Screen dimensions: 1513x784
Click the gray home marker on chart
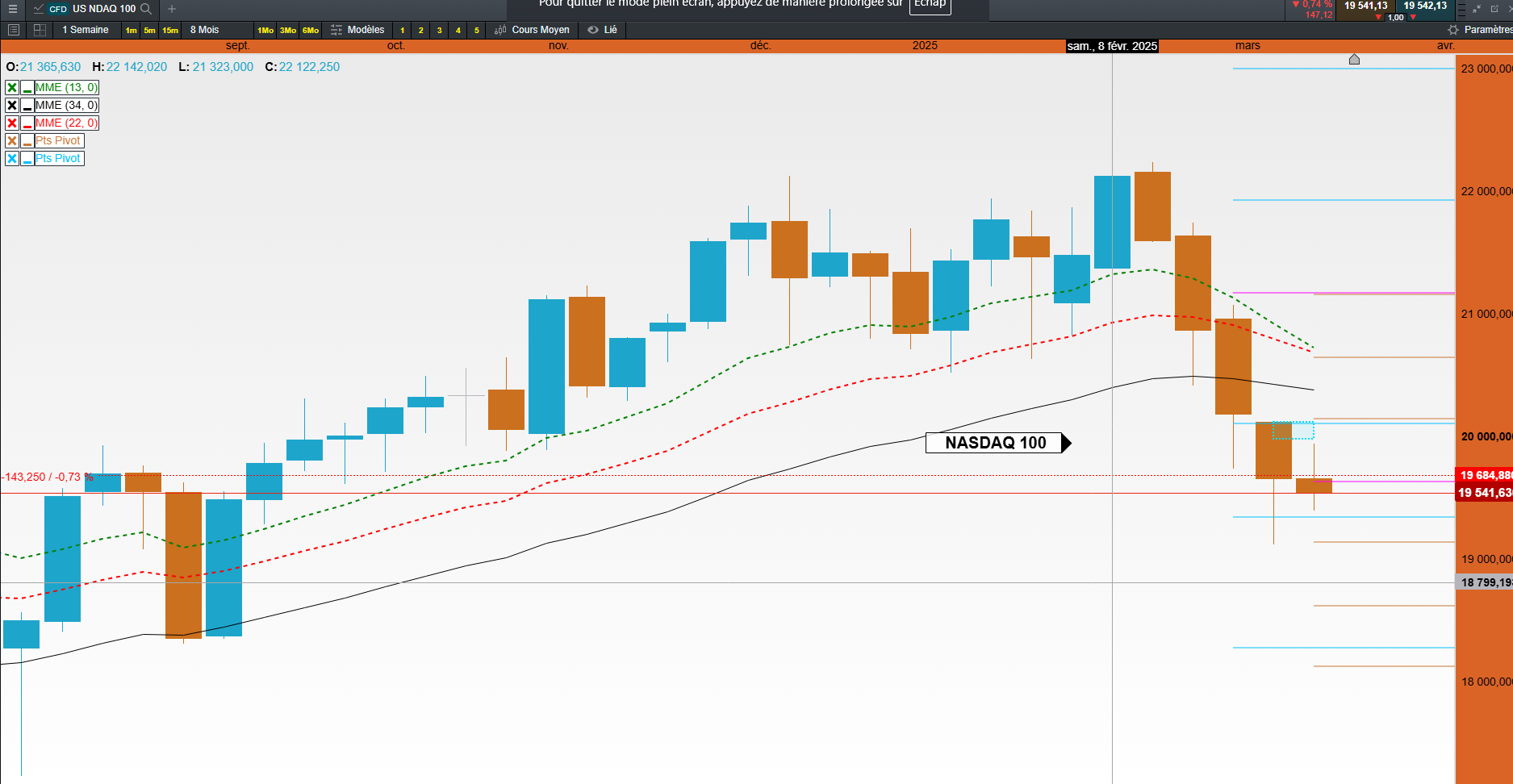pyautogui.click(x=1354, y=59)
